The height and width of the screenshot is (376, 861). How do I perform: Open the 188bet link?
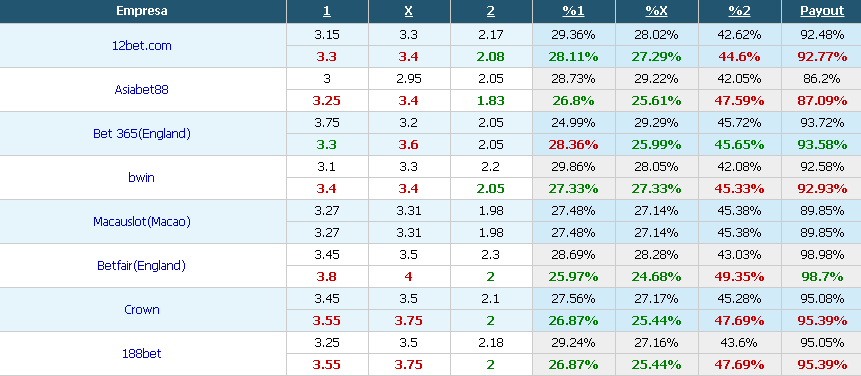(x=142, y=353)
